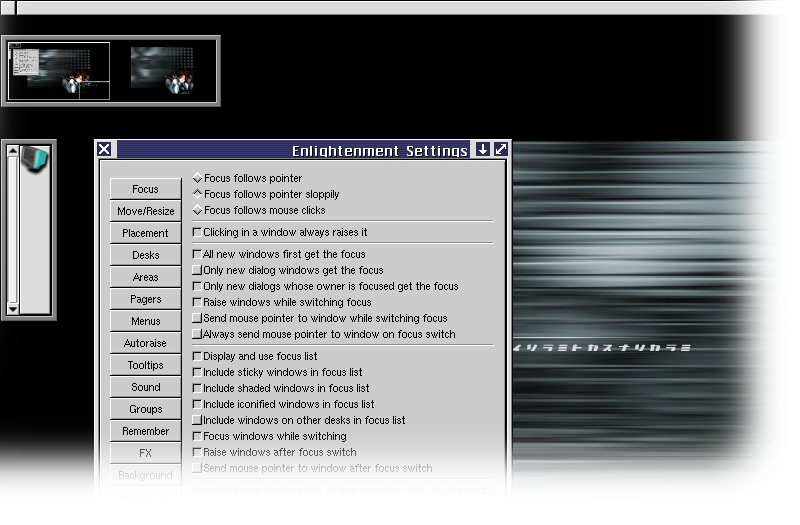Click the iconbox scroll up arrow

pos(13,151)
